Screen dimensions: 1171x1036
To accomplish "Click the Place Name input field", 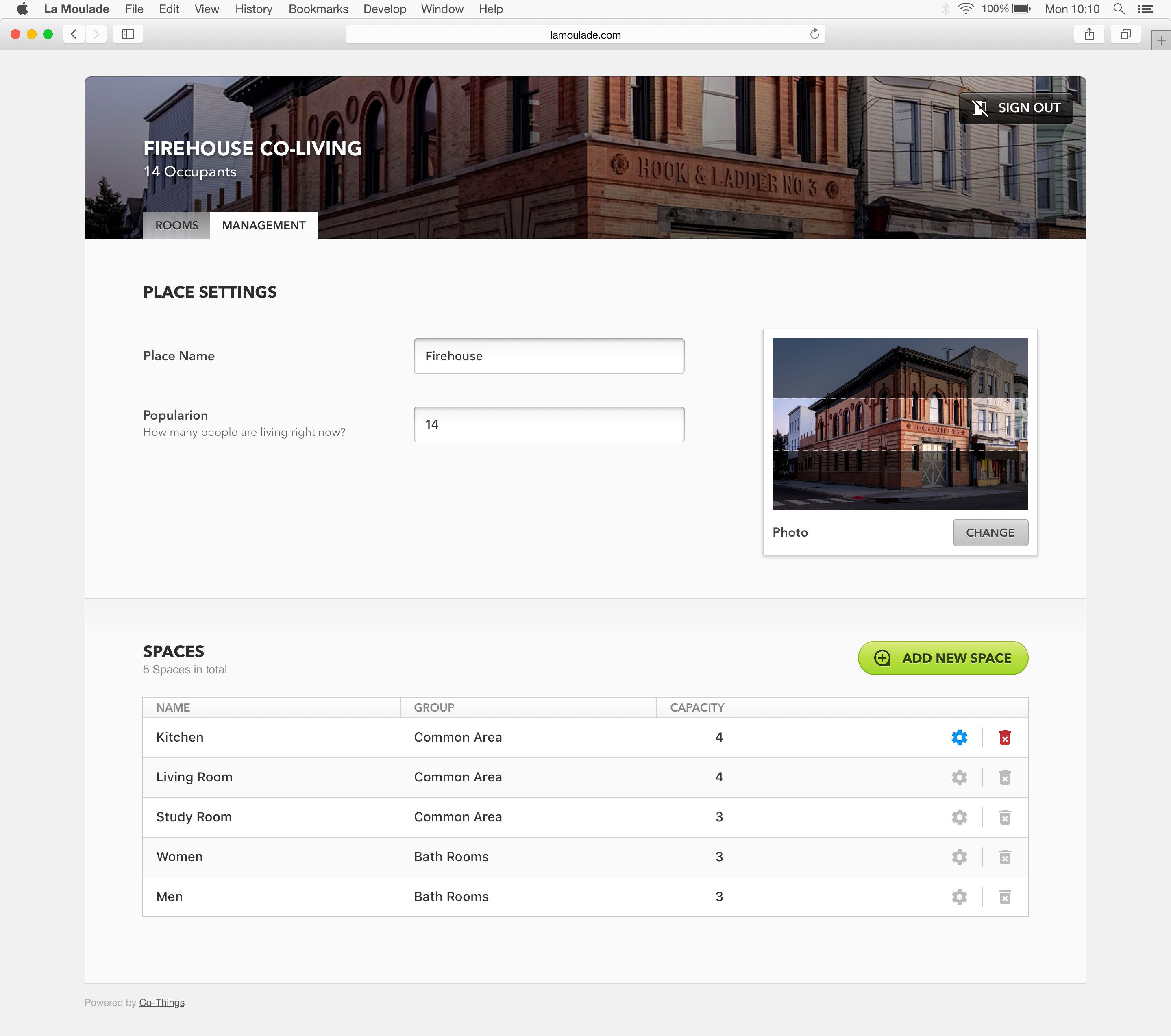I will point(548,356).
